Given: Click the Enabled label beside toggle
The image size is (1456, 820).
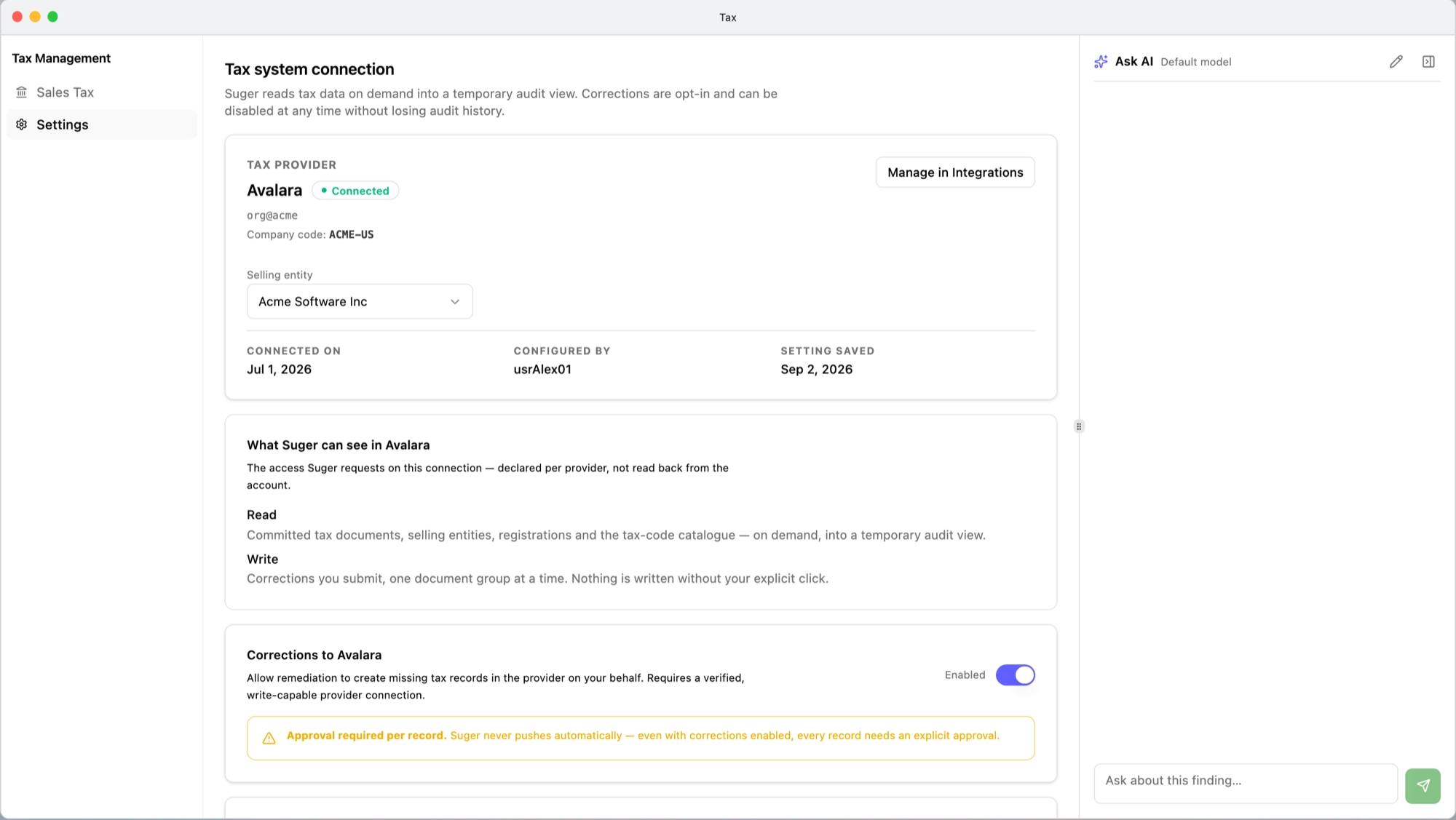Looking at the screenshot, I should (x=965, y=675).
